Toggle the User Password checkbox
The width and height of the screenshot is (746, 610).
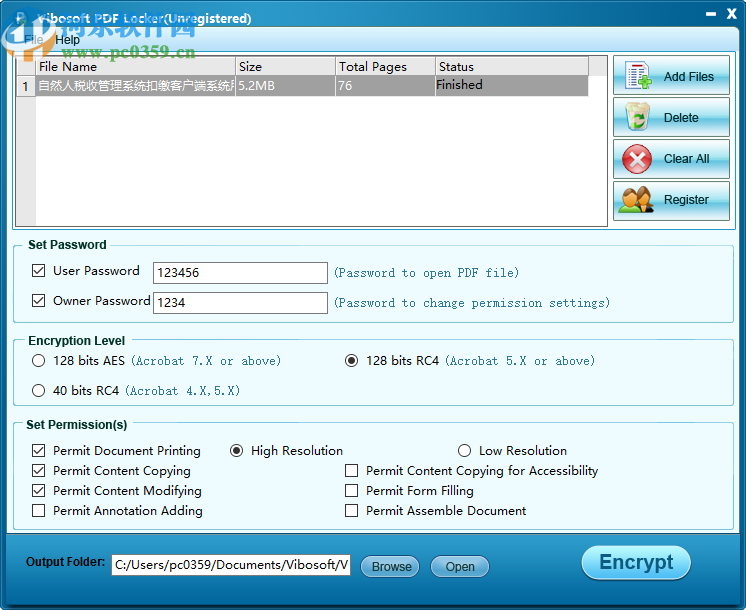(39, 271)
